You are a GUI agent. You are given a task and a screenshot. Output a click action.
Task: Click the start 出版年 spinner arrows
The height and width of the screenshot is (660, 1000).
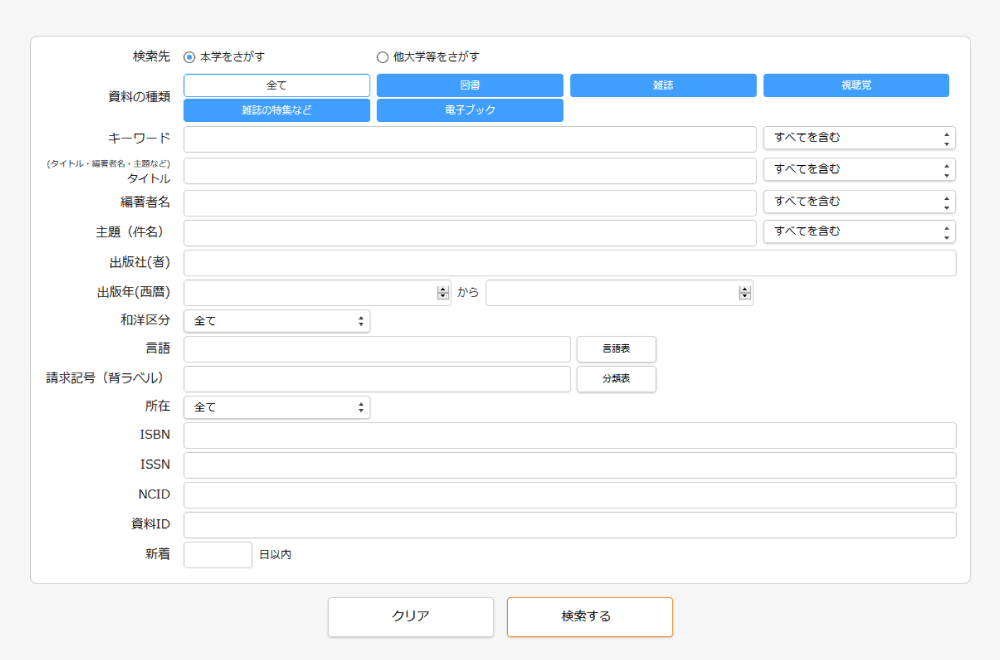[443, 293]
